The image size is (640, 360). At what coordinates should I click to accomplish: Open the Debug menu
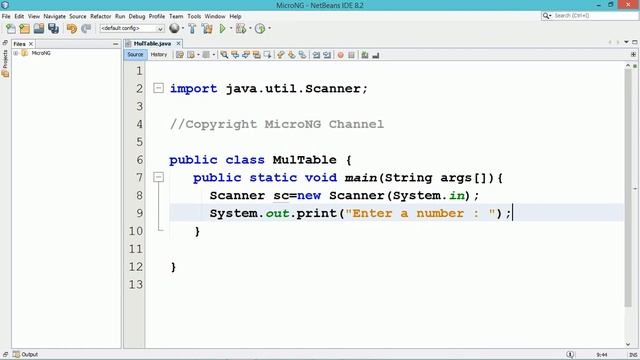click(x=137, y=16)
